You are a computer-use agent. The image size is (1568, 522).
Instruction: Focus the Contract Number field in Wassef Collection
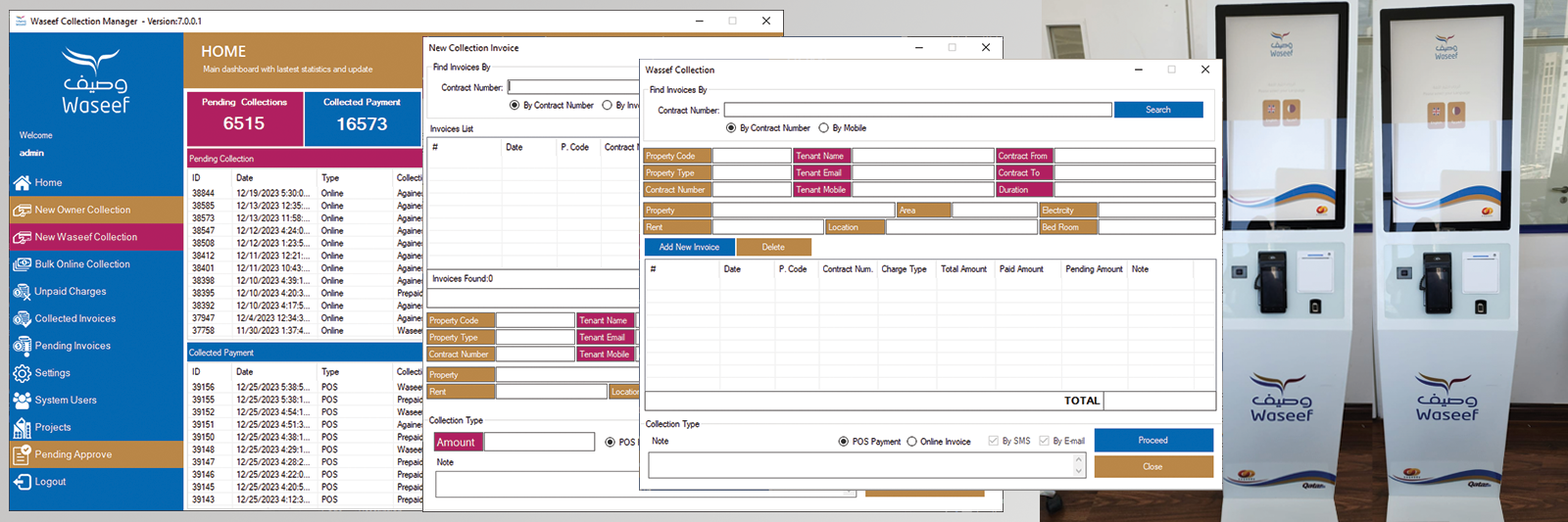point(917,110)
